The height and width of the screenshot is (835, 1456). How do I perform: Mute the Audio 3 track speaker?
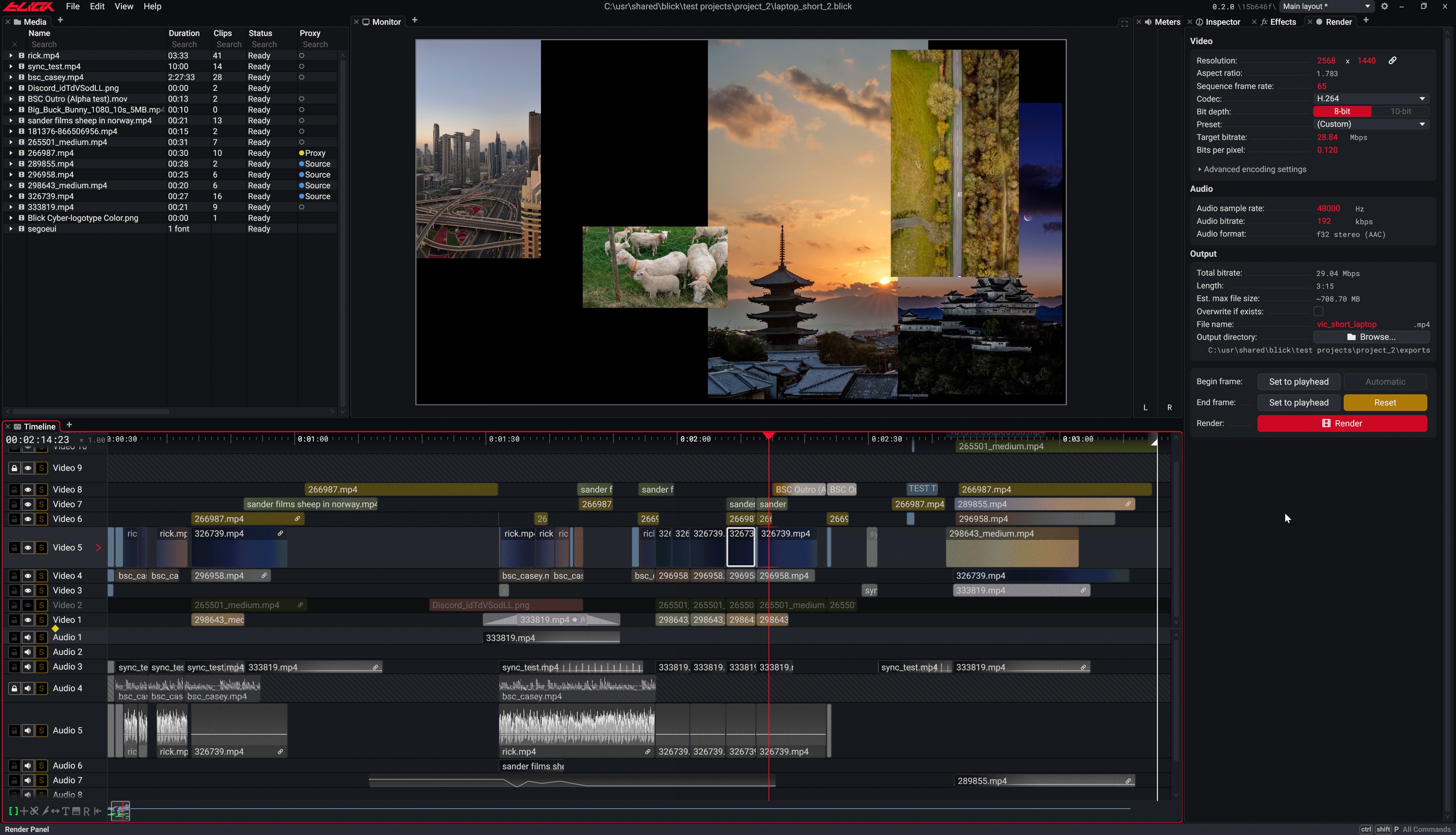pyautogui.click(x=27, y=667)
